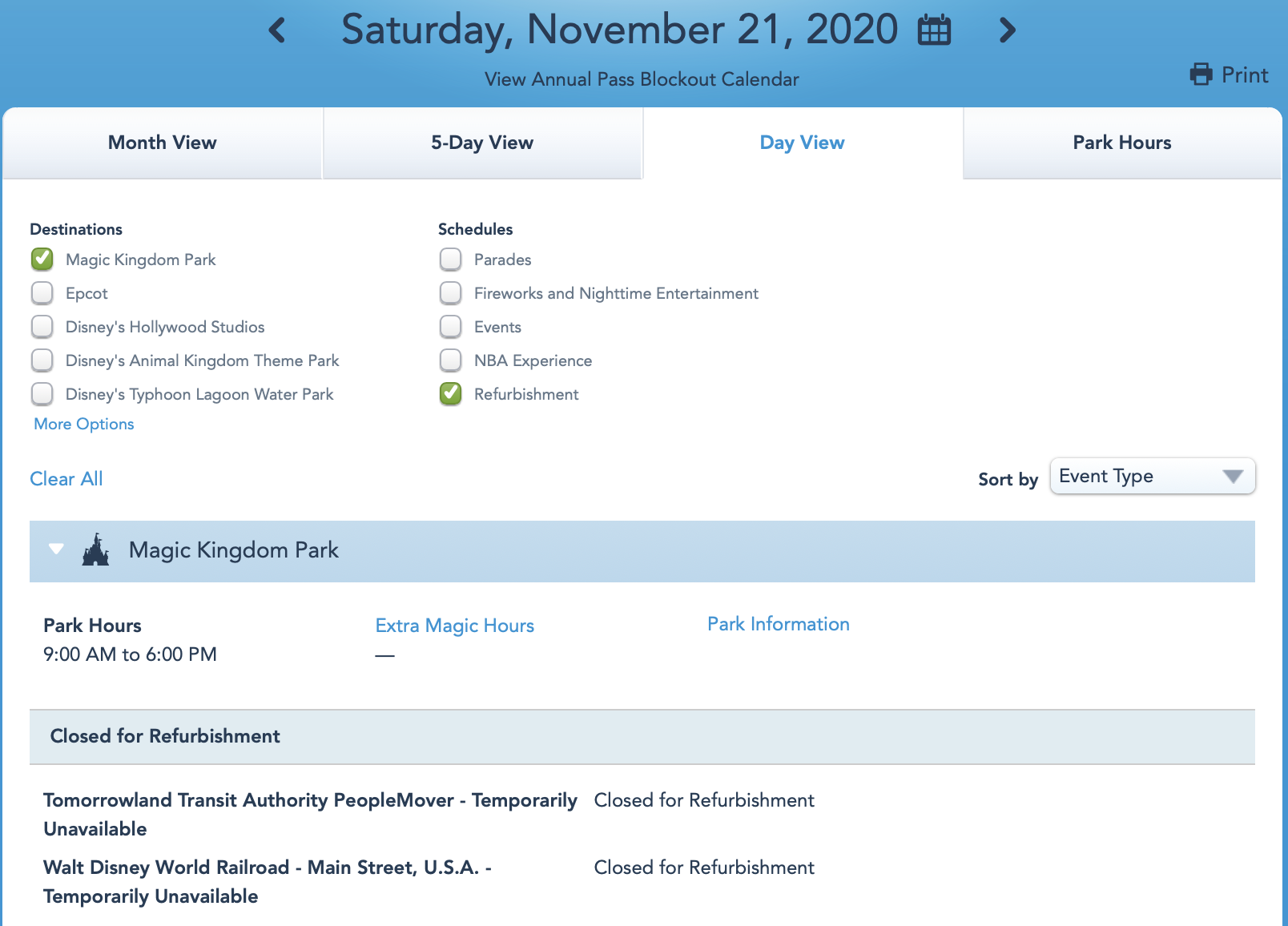Image resolution: width=1288 pixels, height=926 pixels.
Task: Open the calendar date picker icon
Action: pos(934,30)
